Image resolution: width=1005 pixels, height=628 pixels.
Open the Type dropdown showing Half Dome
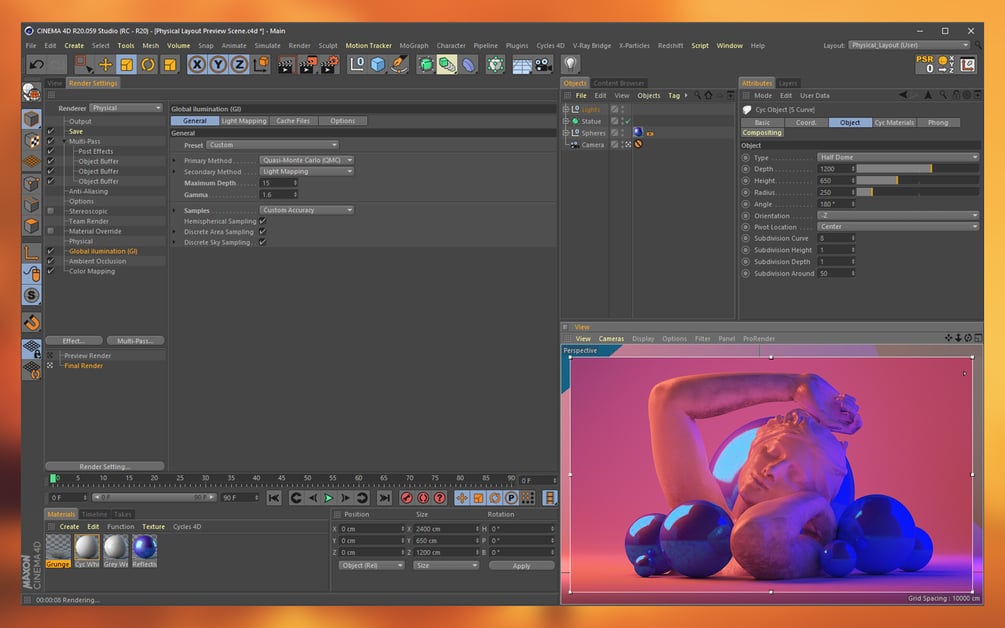point(898,157)
